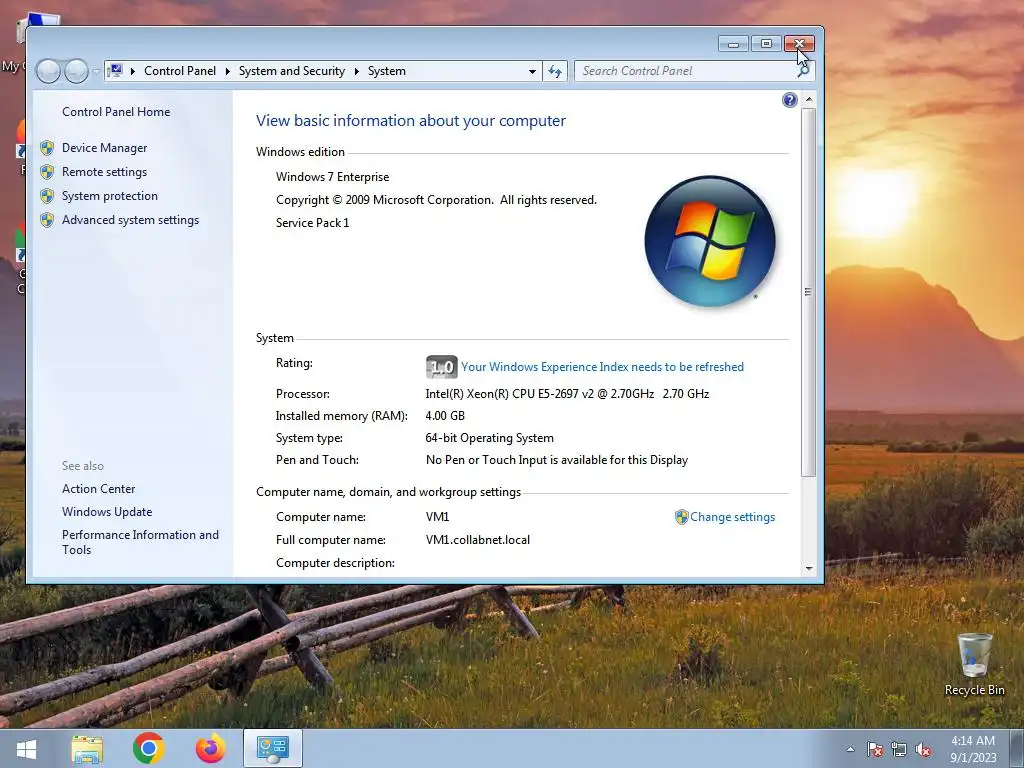Open Action Center flag tray icon
Screen dimensions: 1024x768
(x=874, y=749)
